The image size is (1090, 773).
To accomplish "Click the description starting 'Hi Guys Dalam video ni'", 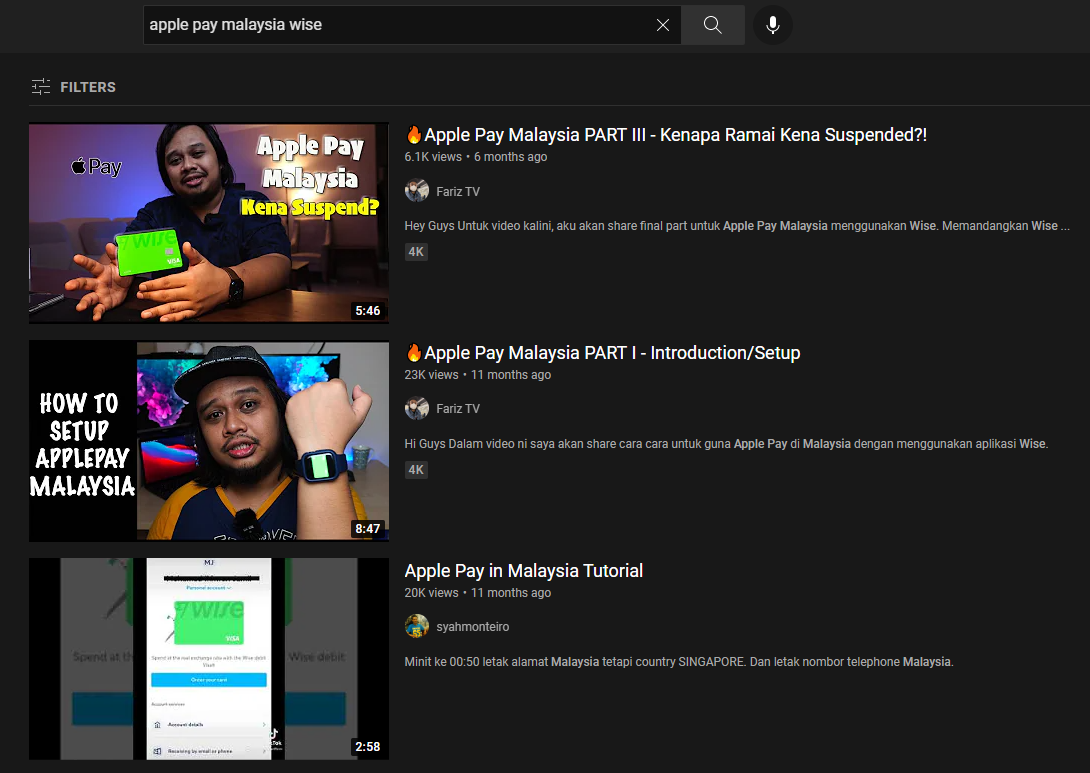I will tap(726, 444).
